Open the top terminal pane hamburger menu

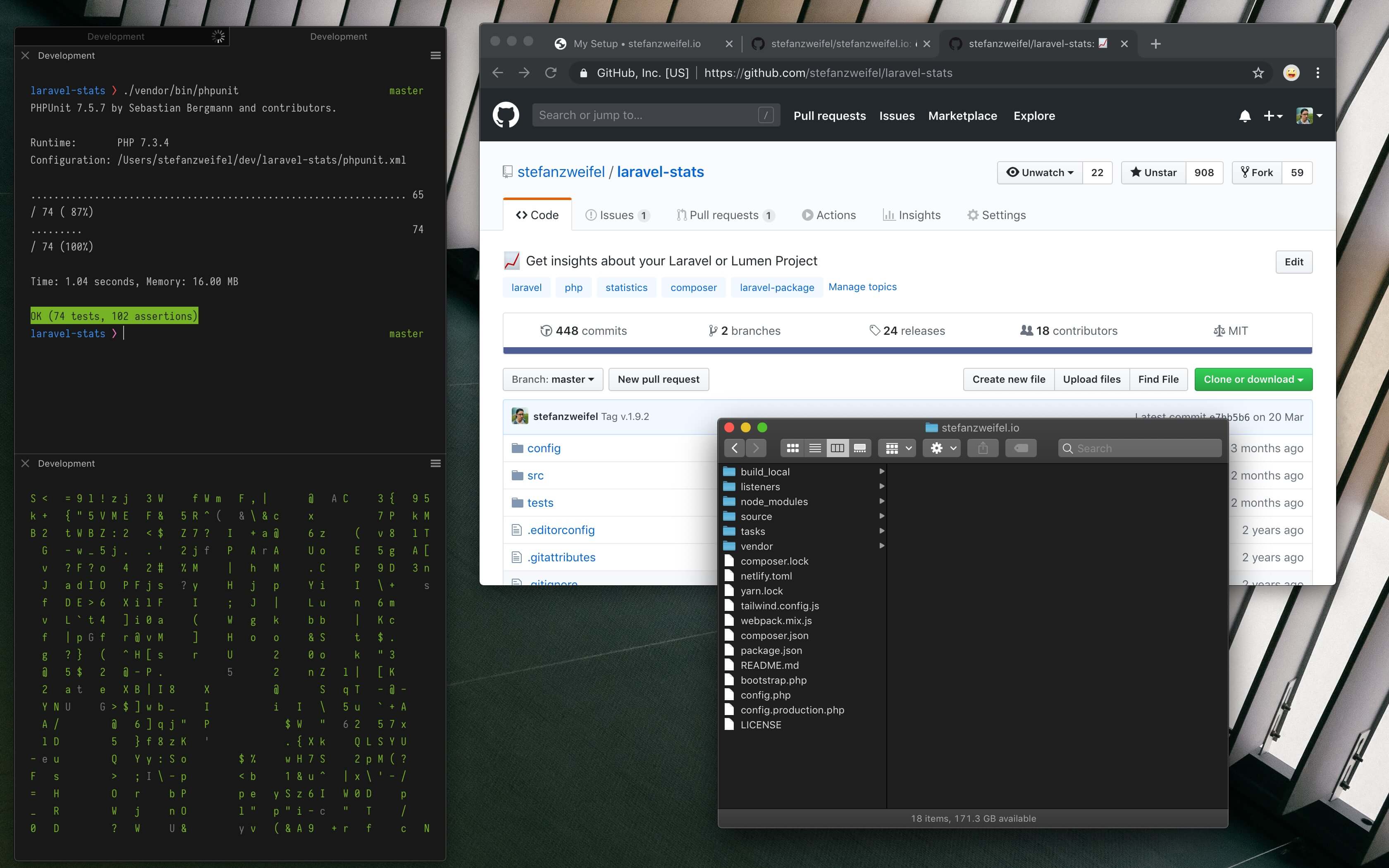436,56
